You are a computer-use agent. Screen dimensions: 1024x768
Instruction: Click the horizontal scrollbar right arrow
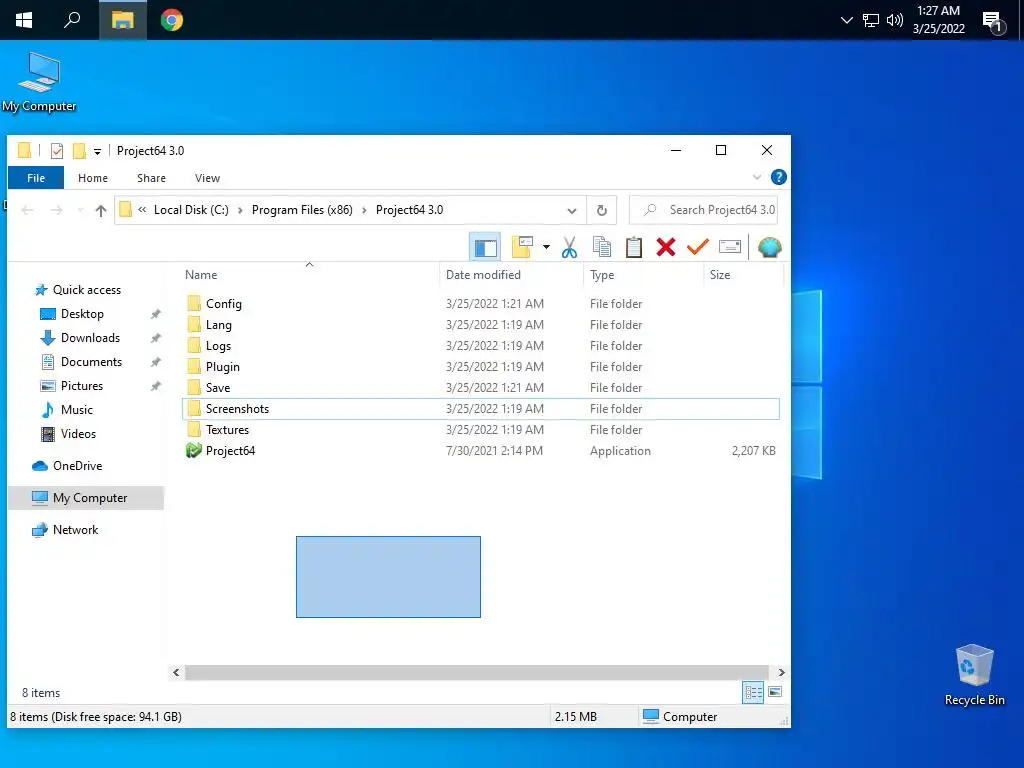781,672
